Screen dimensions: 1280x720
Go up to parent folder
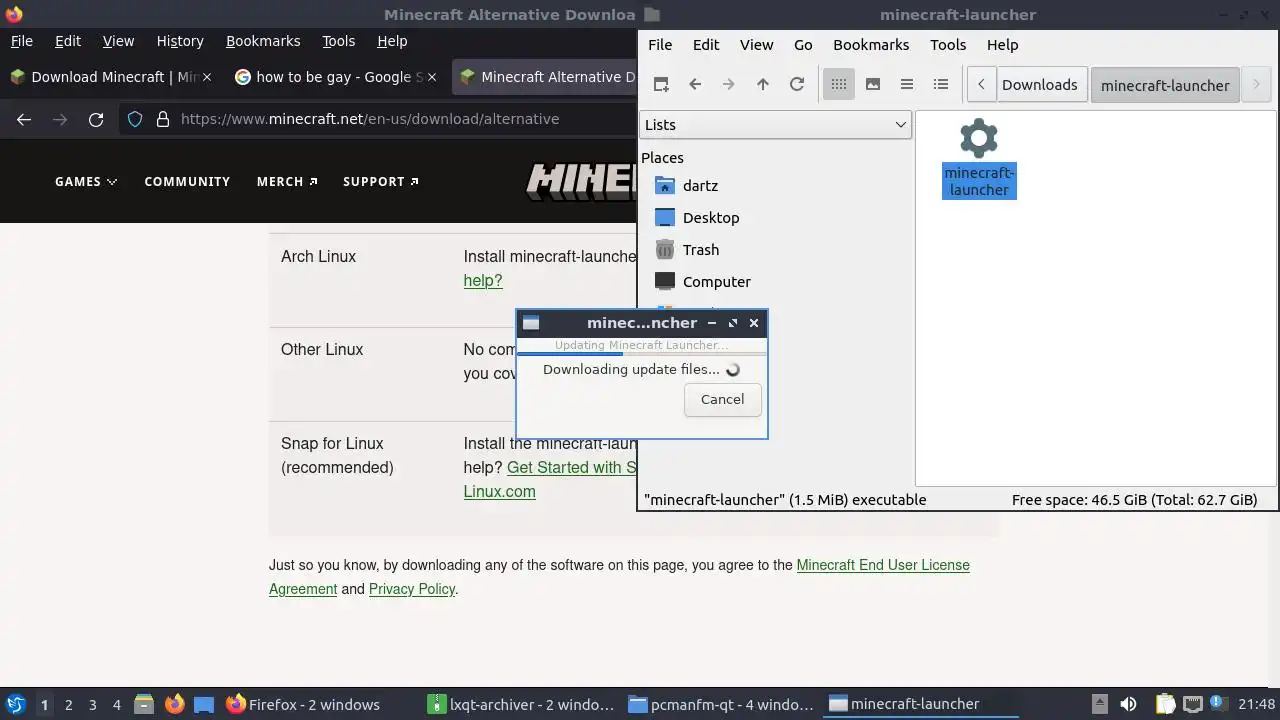point(763,84)
